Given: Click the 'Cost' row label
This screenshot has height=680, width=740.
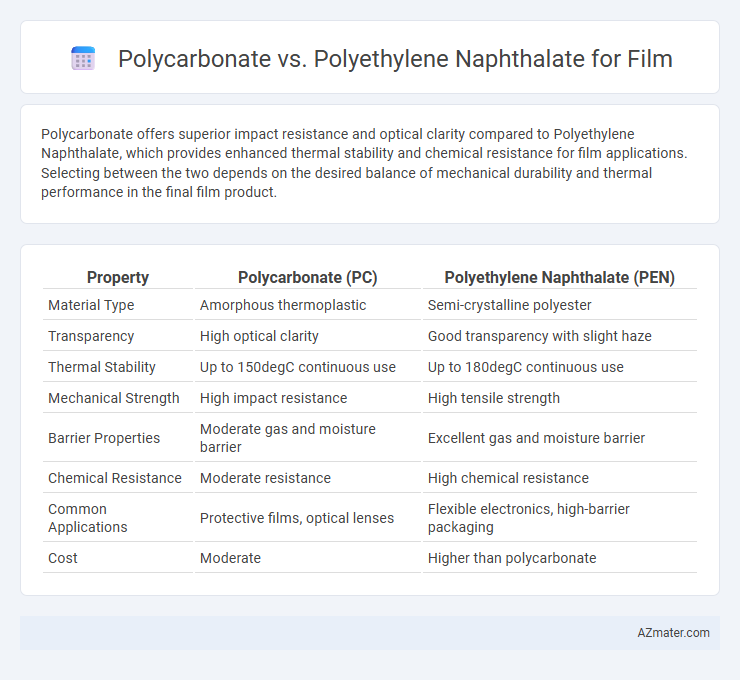Looking at the screenshot, I should click(63, 558).
